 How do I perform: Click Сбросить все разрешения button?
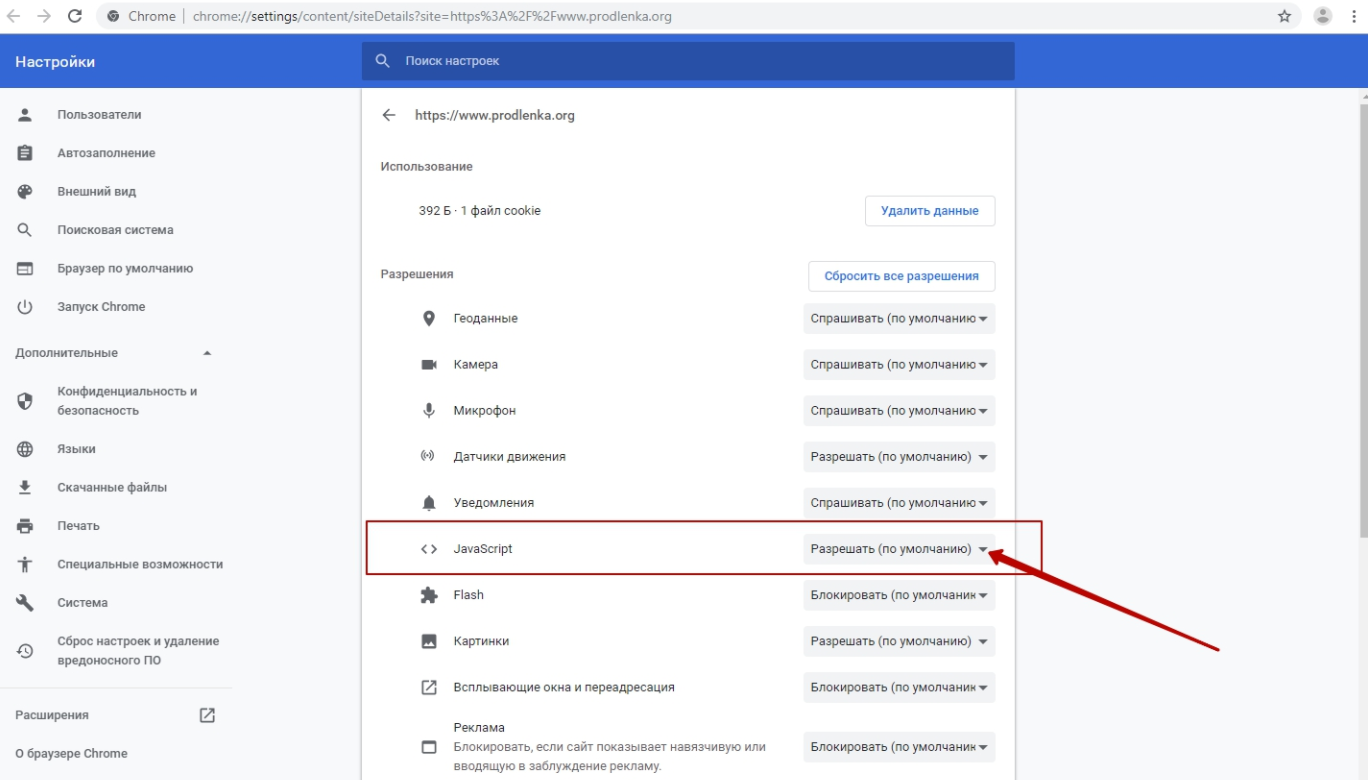(901, 276)
